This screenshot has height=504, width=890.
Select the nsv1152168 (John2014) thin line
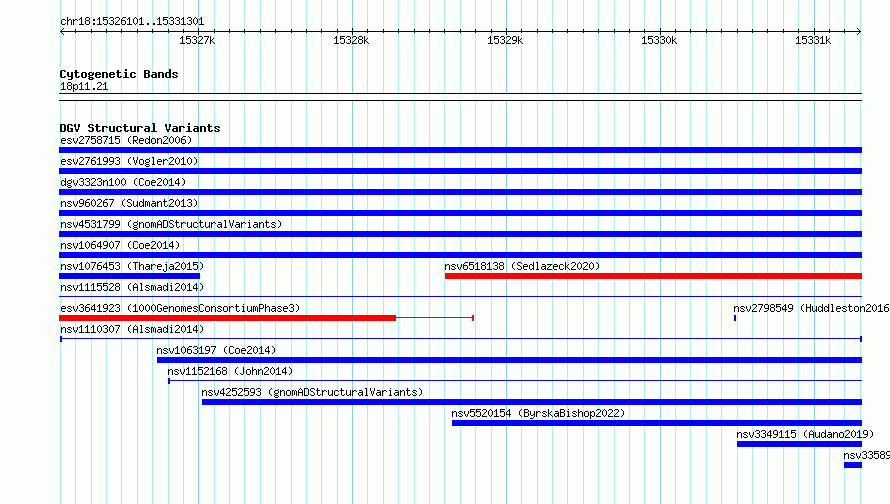coord(515,381)
